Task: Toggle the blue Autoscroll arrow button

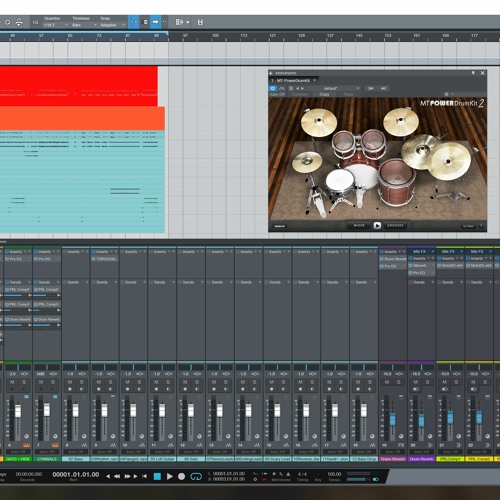Action: [155, 22]
